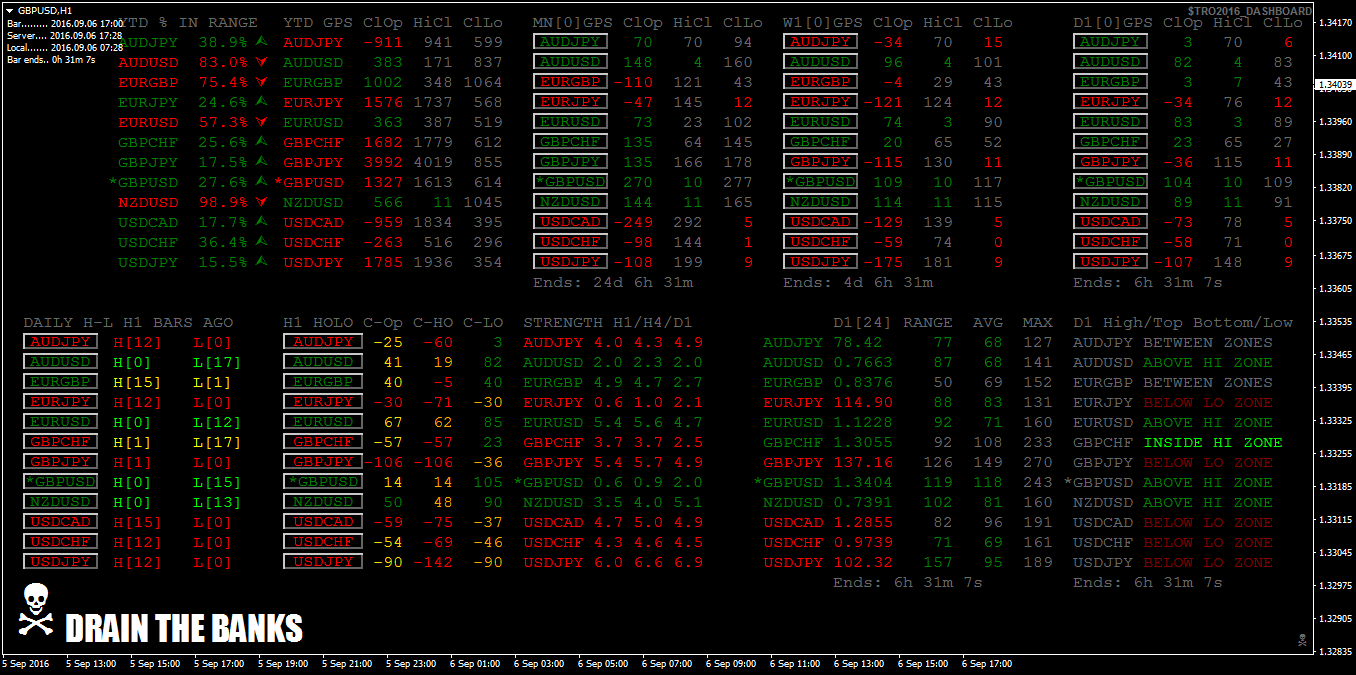1356x675 pixels.
Task: Click the down arrow beside EURGBP 75.4%
Action: click(262, 82)
